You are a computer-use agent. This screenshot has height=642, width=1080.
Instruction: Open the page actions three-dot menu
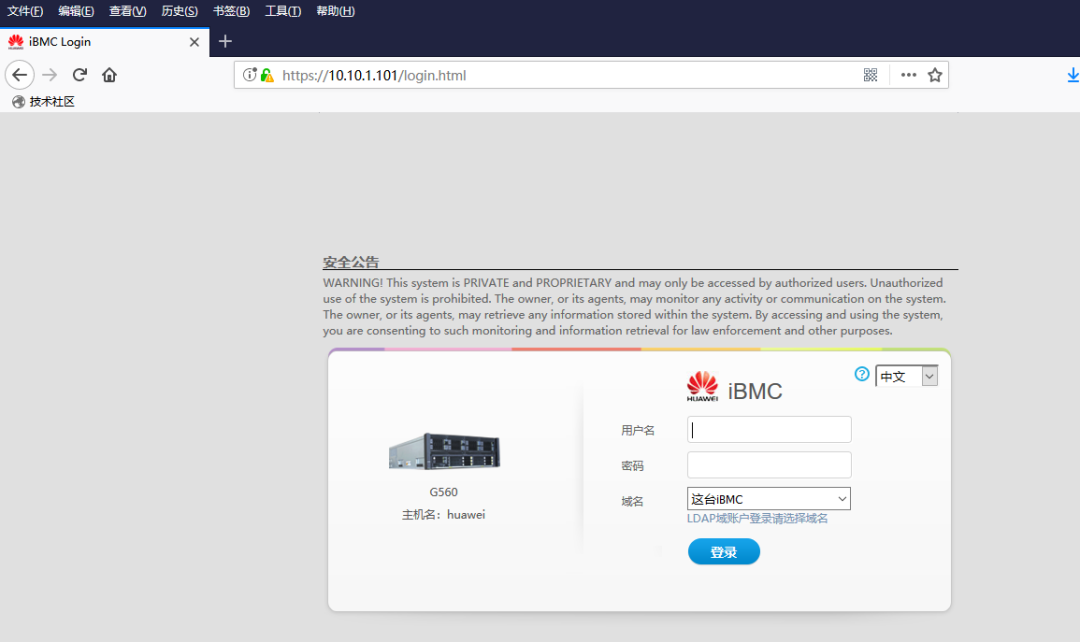point(908,74)
